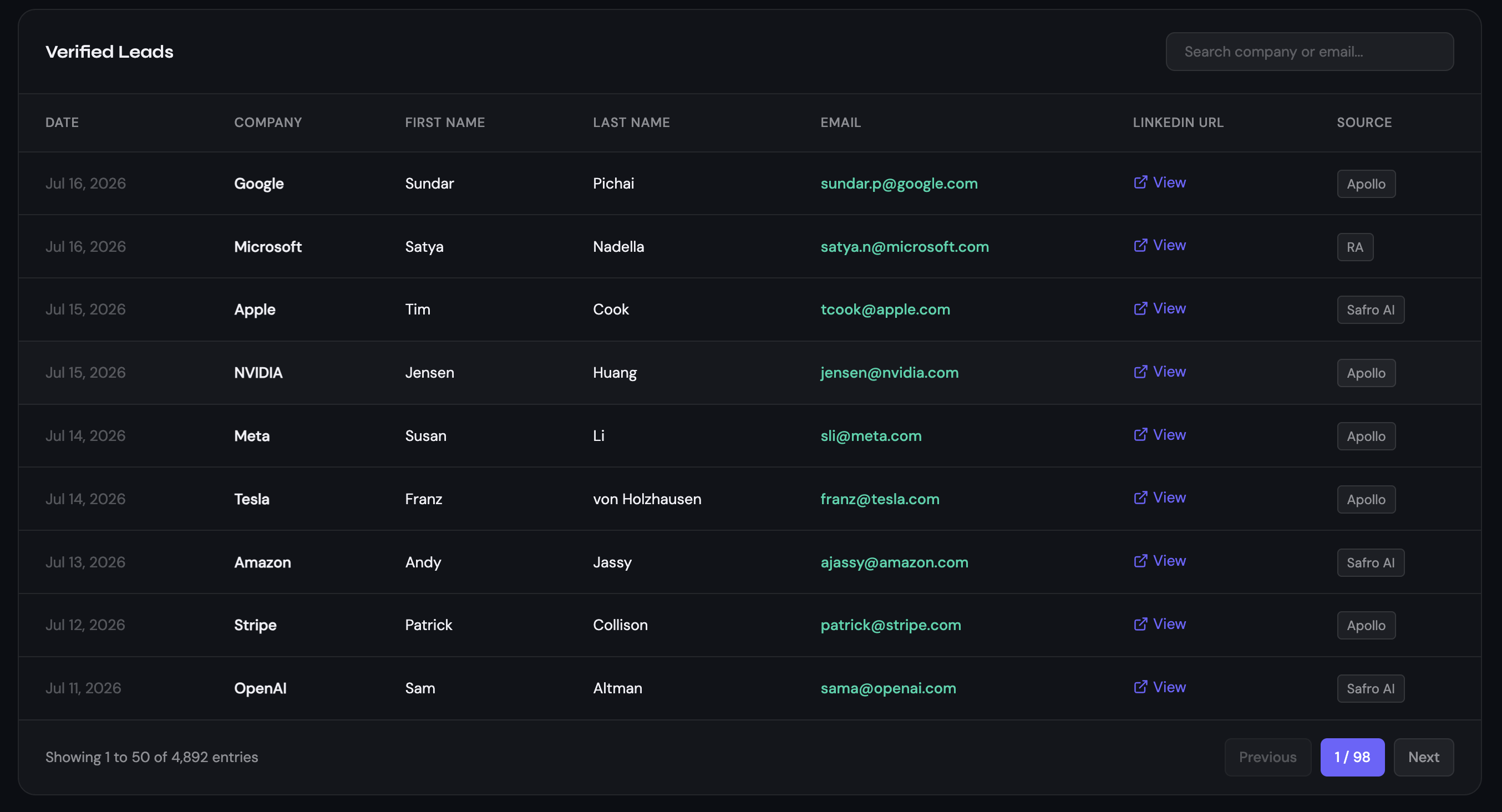Click the Safro AI badge in Amazon row
Screen dimensions: 1502x812
(1371, 563)
